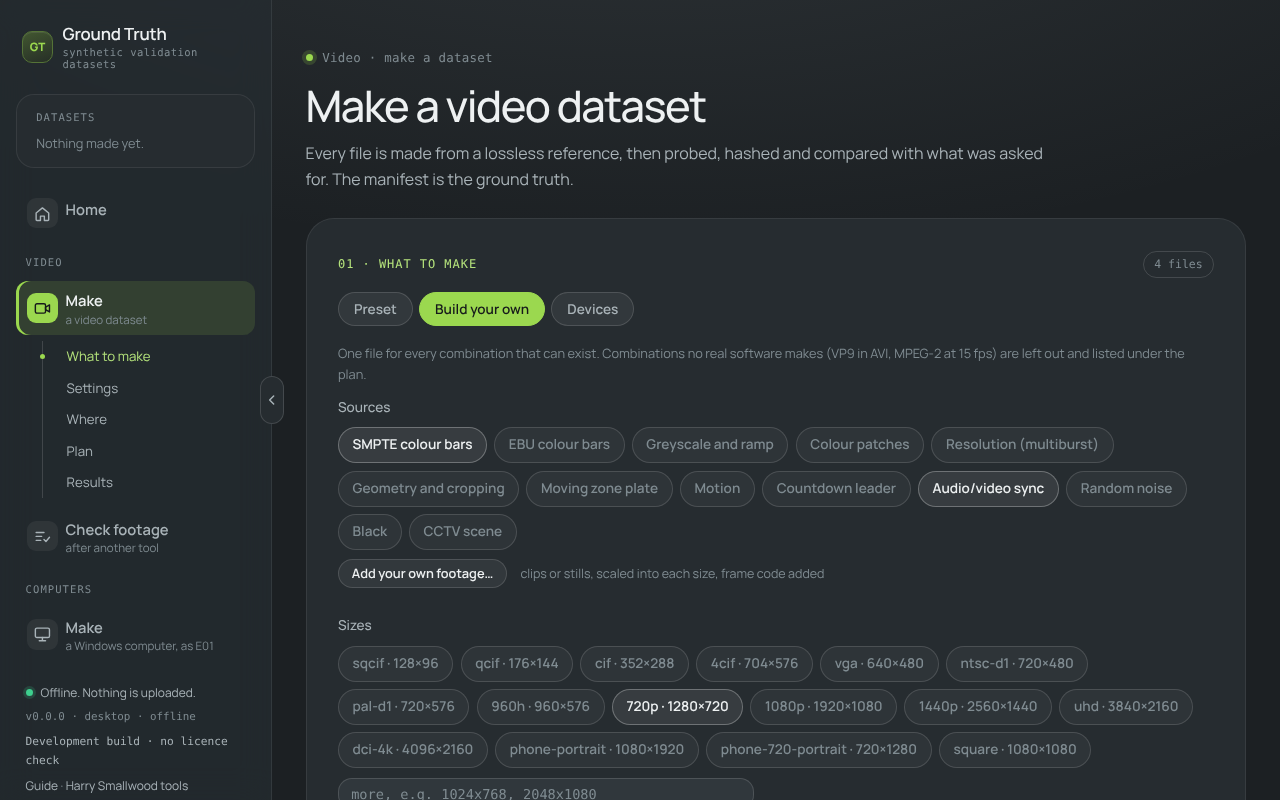Enable the CCTV scene source
Viewport: 1280px width, 800px height.
(x=462, y=532)
